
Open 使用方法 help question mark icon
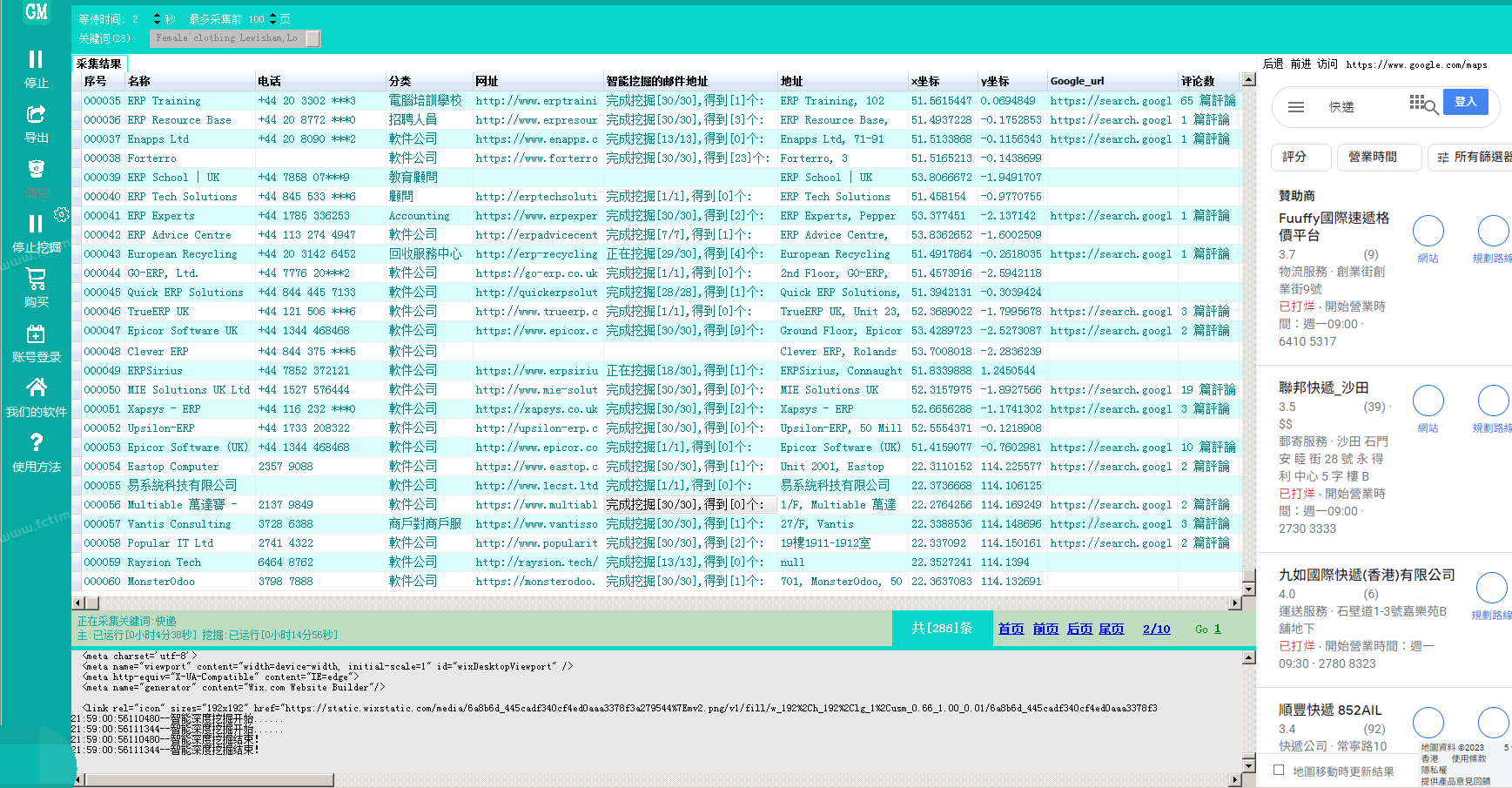(36, 442)
